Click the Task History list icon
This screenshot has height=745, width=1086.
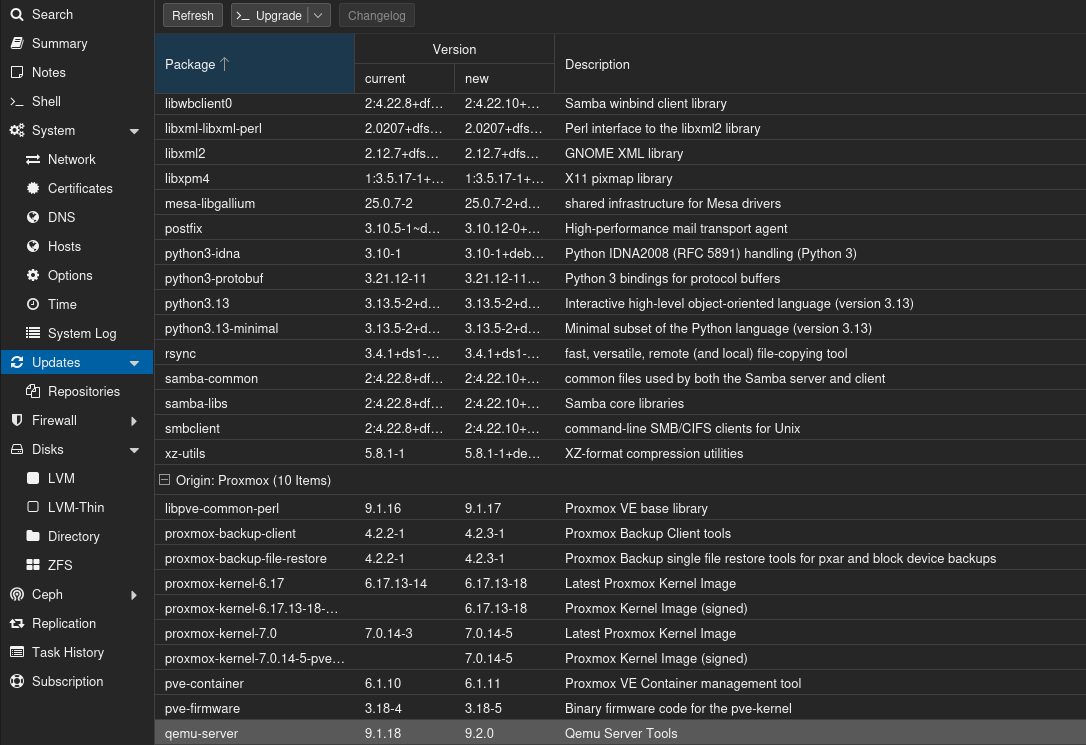click(x=17, y=652)
